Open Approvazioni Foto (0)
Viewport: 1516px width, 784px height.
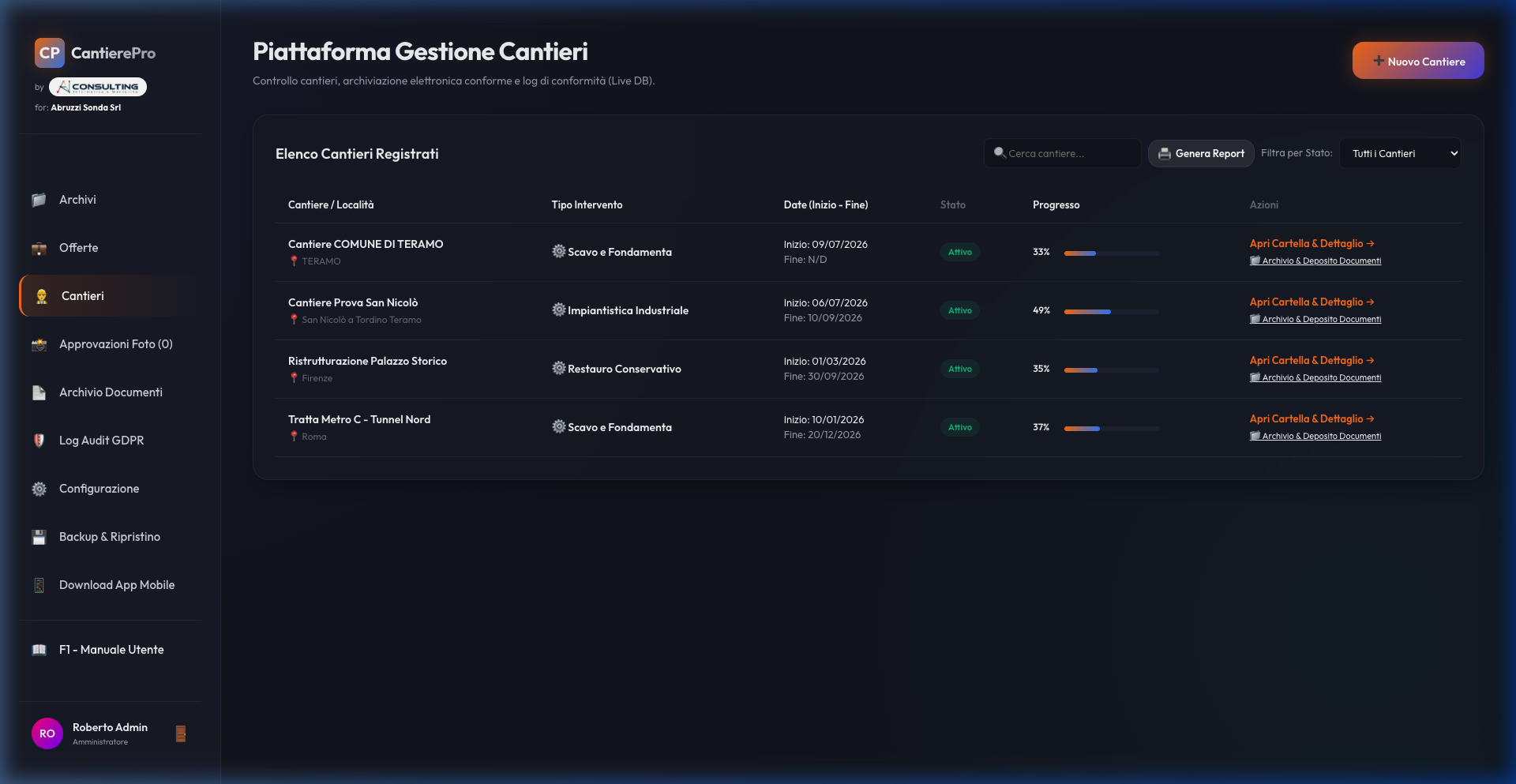click(x=111, y=344)
